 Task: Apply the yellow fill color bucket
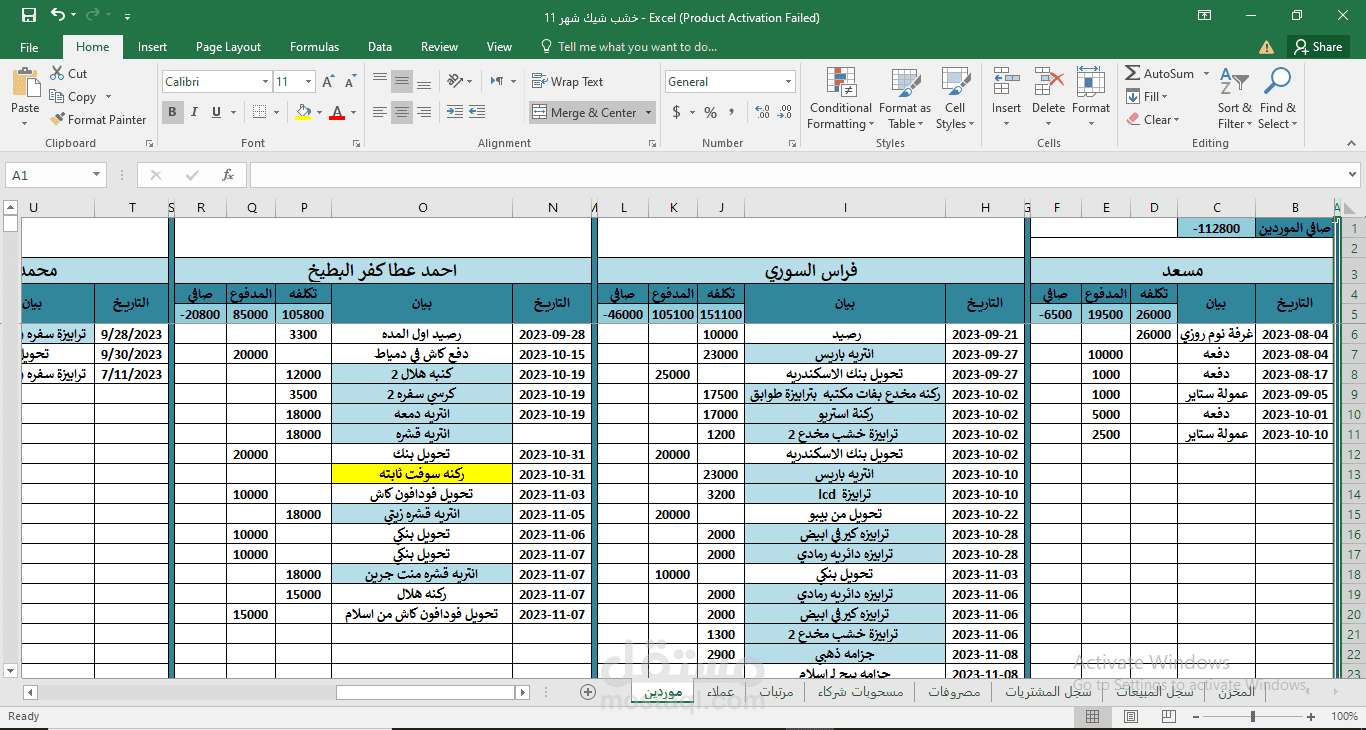coord(303,112)
